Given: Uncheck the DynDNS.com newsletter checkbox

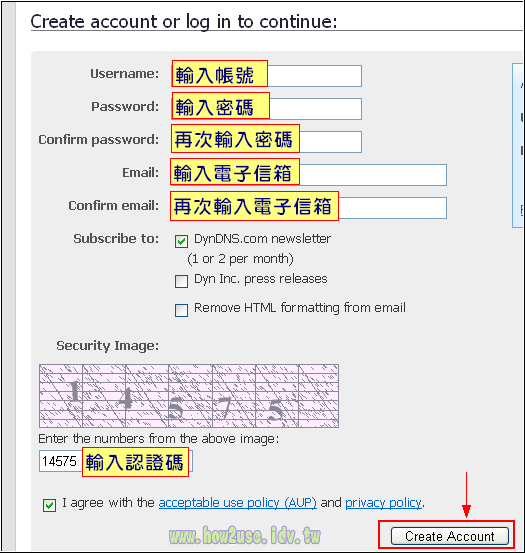Looking at the screenshot, I should click(x=182, y=241).
